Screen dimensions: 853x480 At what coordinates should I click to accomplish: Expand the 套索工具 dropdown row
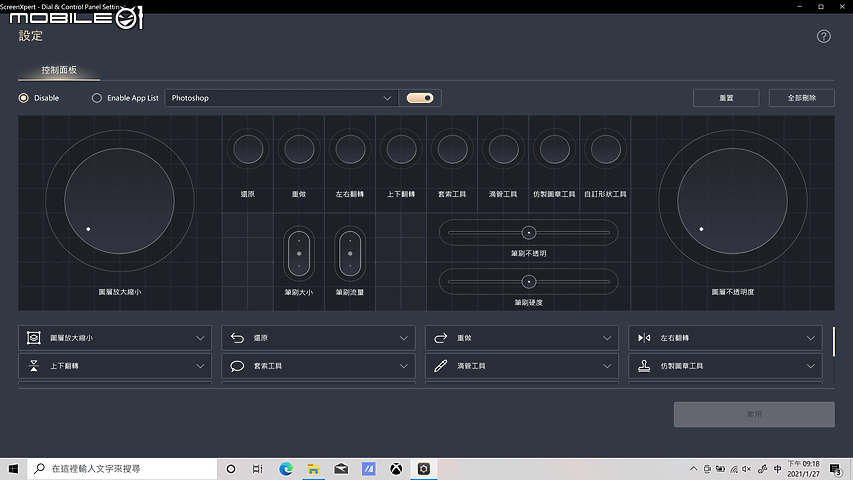coord(318,366)
